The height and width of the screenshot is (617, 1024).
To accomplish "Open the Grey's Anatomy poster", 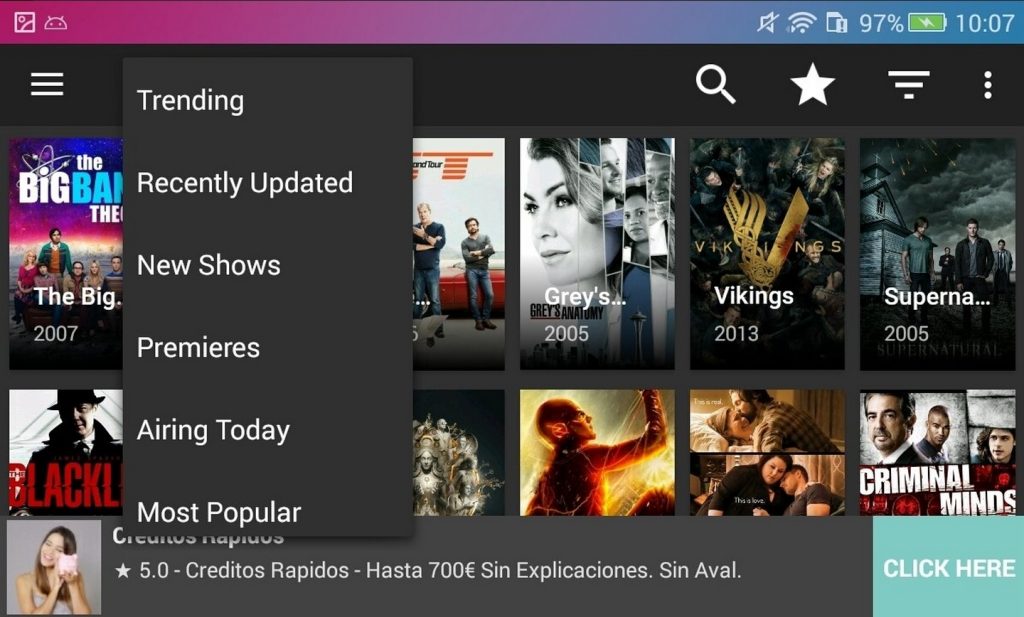I will (597, 254).
